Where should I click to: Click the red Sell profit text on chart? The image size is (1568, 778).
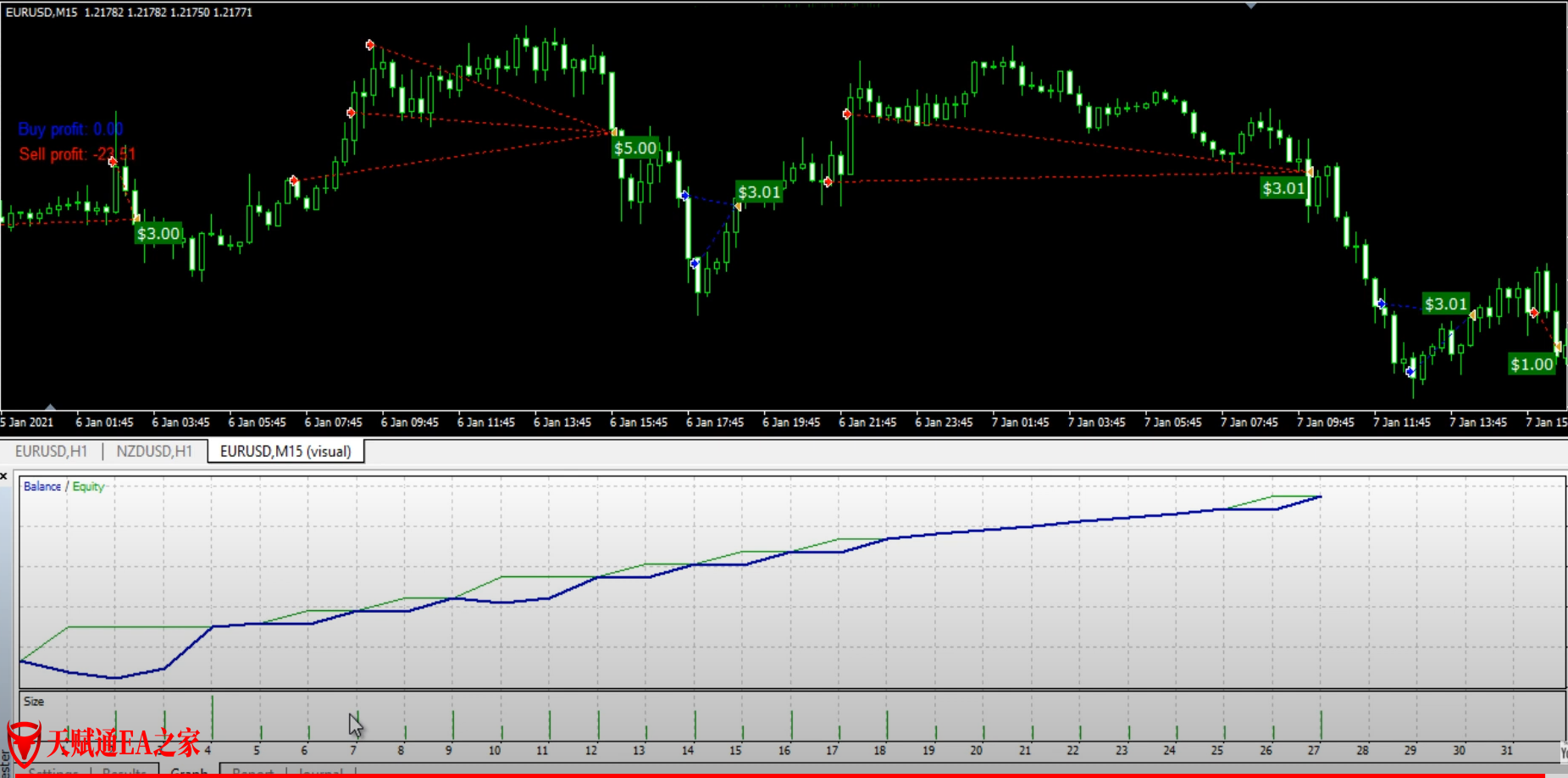[77, 154]
